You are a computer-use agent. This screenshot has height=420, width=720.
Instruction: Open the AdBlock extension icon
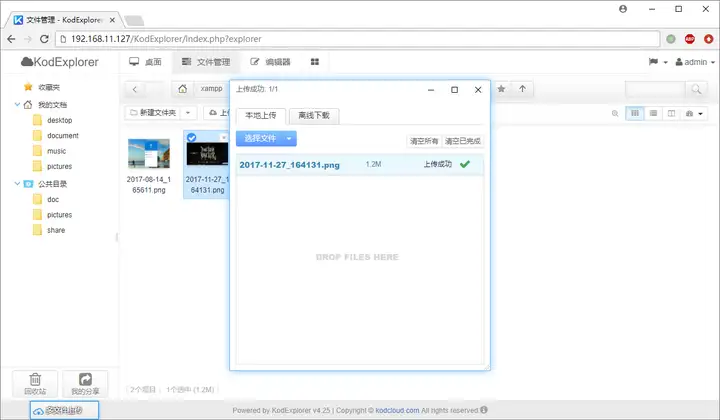pos(690,39)
